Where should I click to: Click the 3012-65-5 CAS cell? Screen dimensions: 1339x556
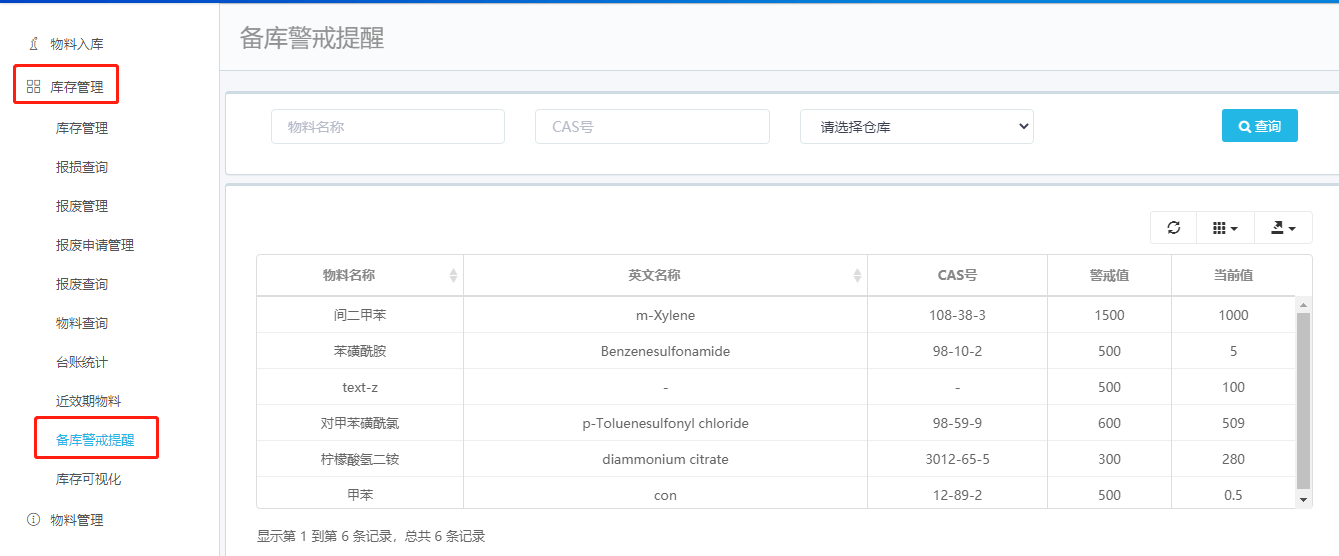pos(957,459)
